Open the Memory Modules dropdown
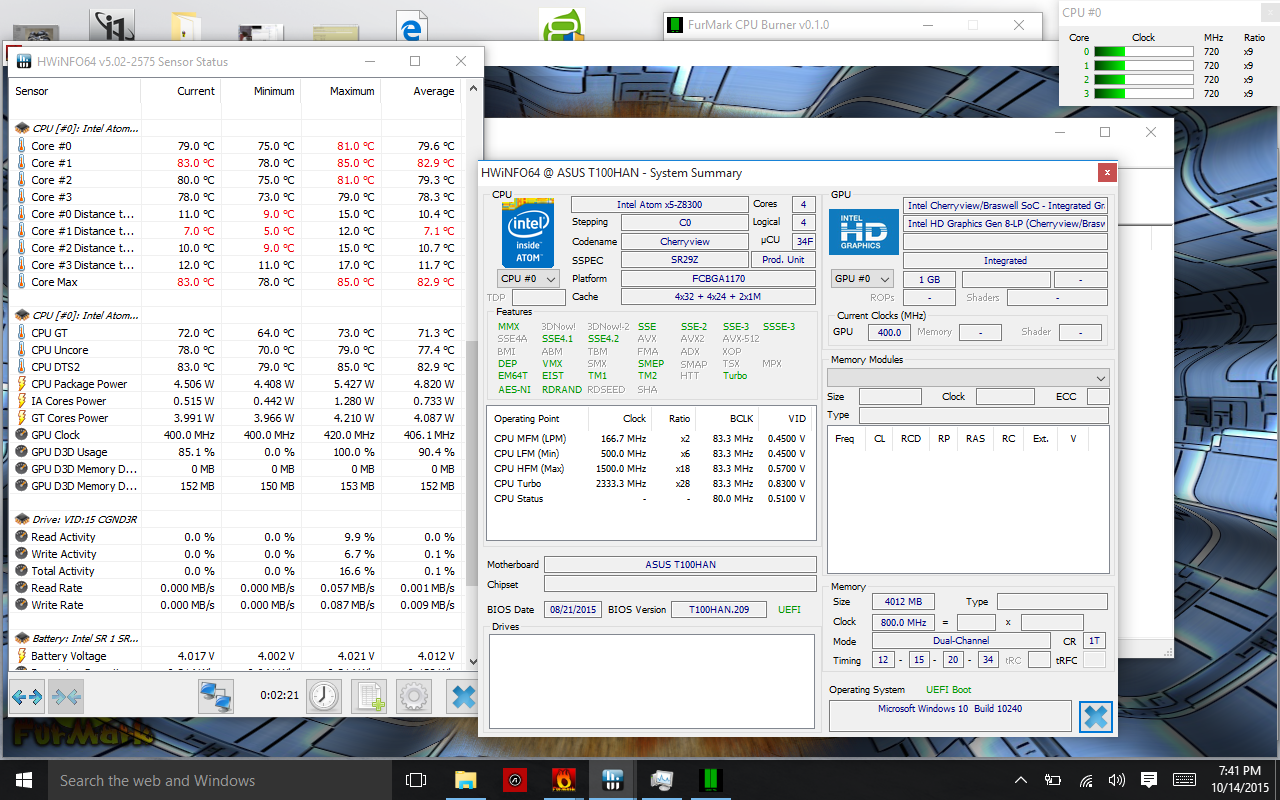This screenshot has height=800, width=1280. [x=968, y=378]
